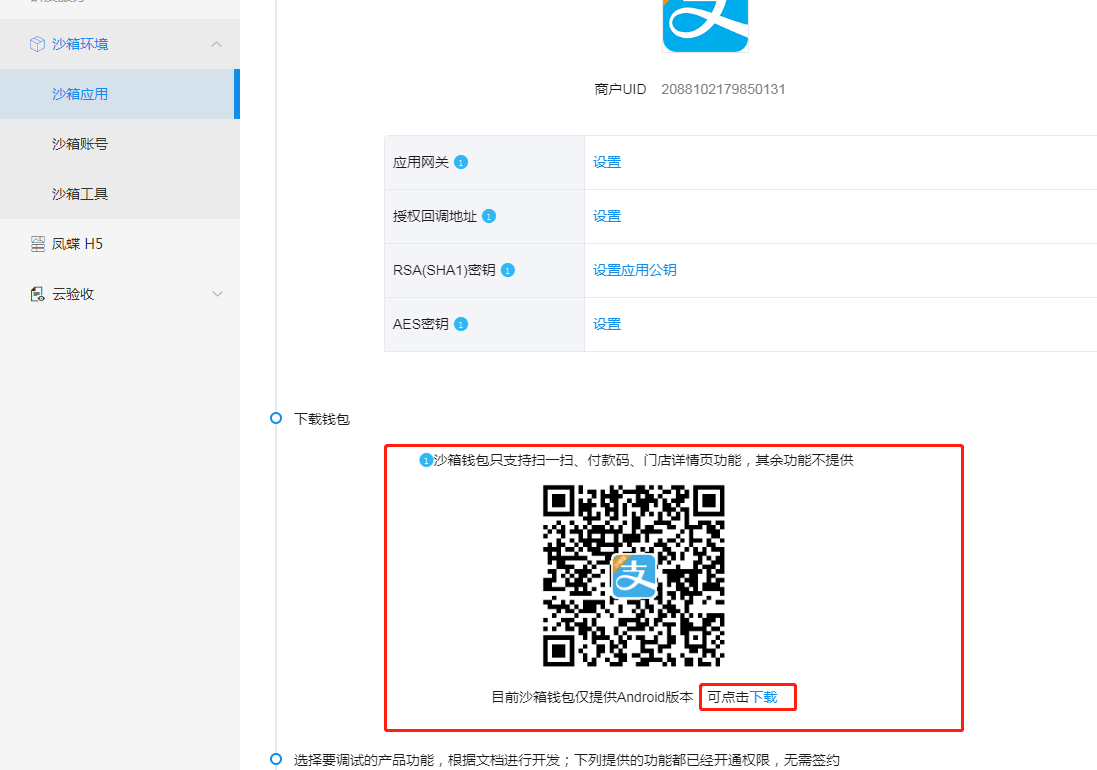
Task: Click the AES密钥 row label
Action: pos(420,324)
